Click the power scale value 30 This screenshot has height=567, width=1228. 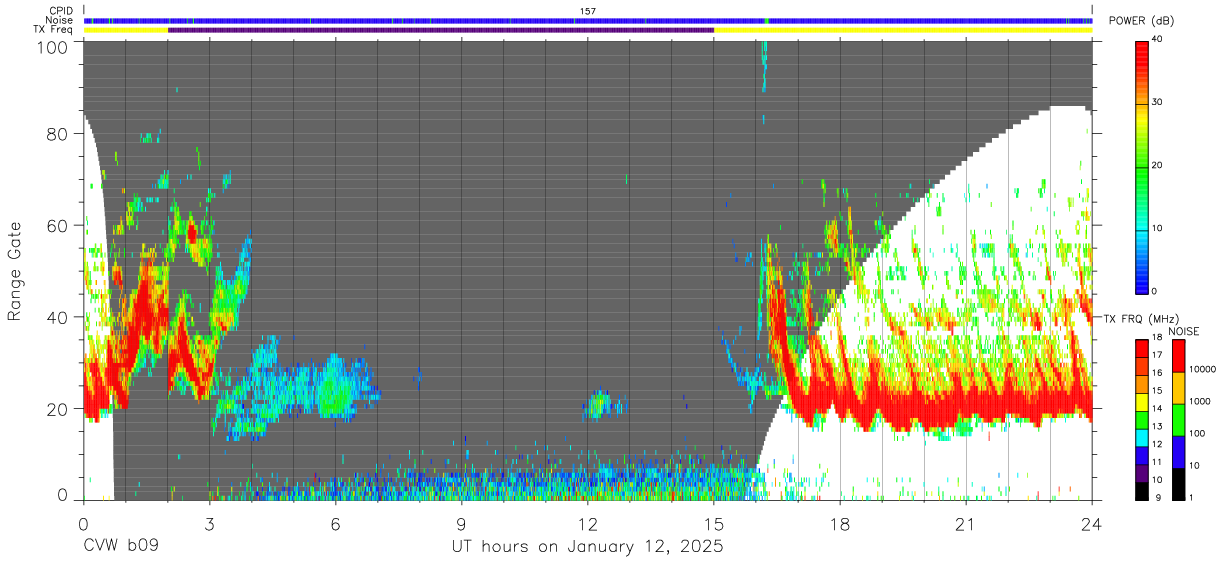pyautogui.click(x=1159, y=102)
